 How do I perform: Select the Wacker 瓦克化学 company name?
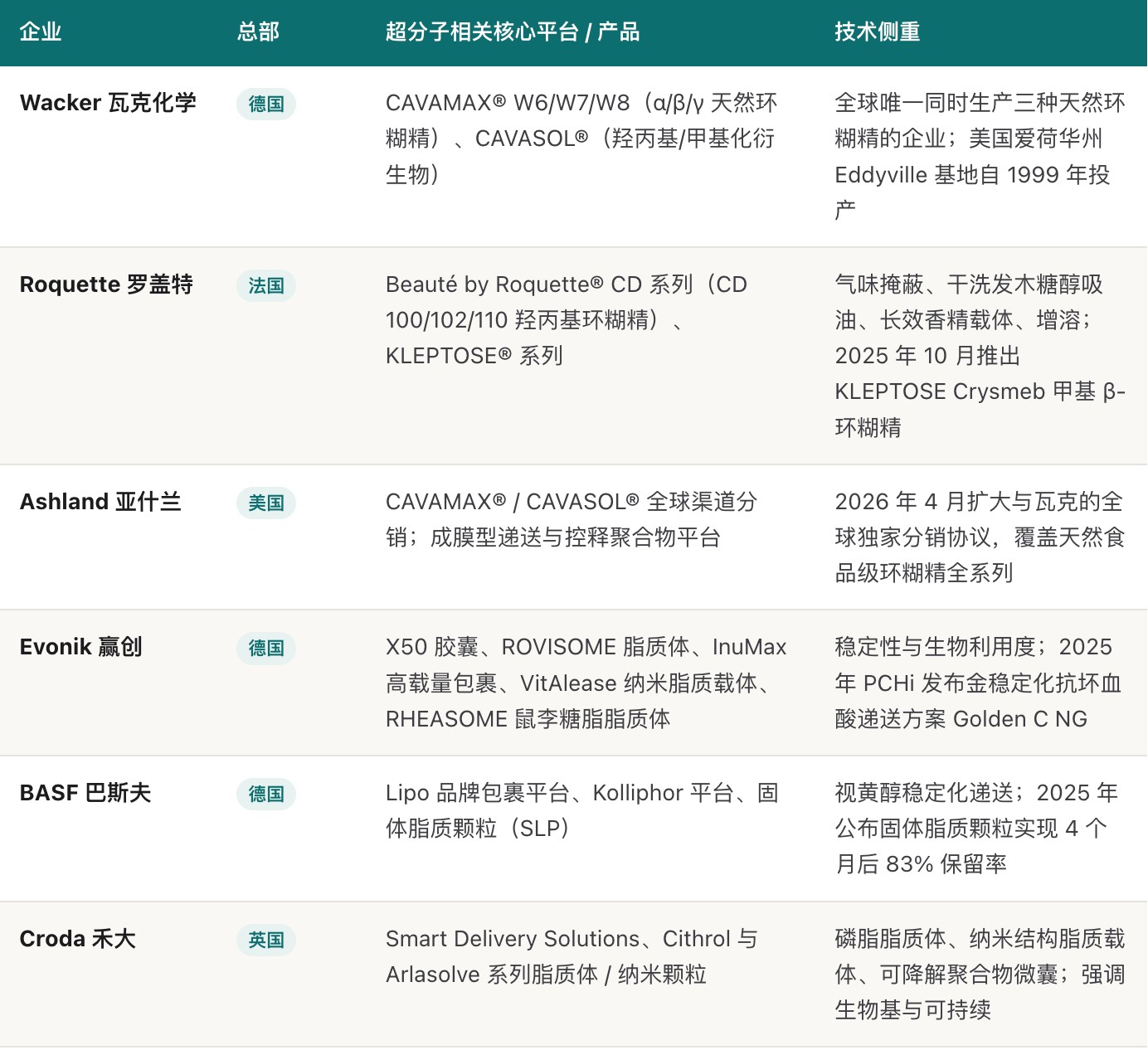click(108, 103)
